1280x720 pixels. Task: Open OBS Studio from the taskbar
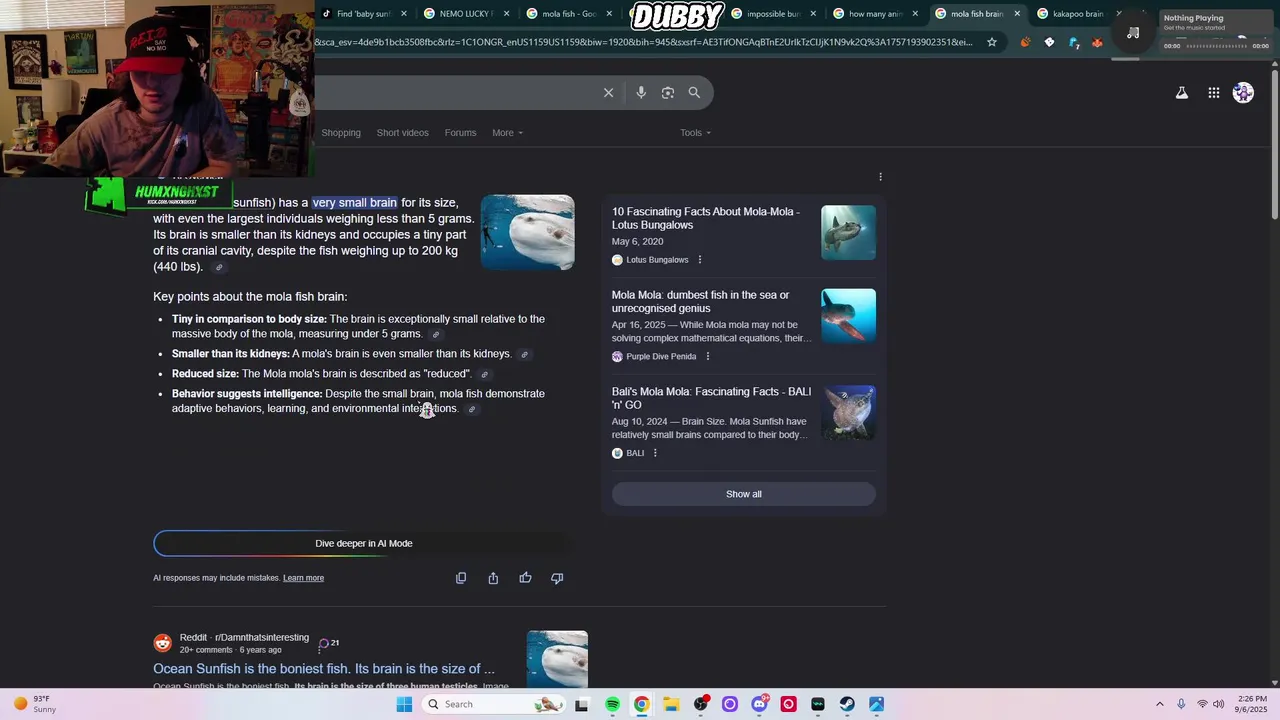tap(700, 704)
